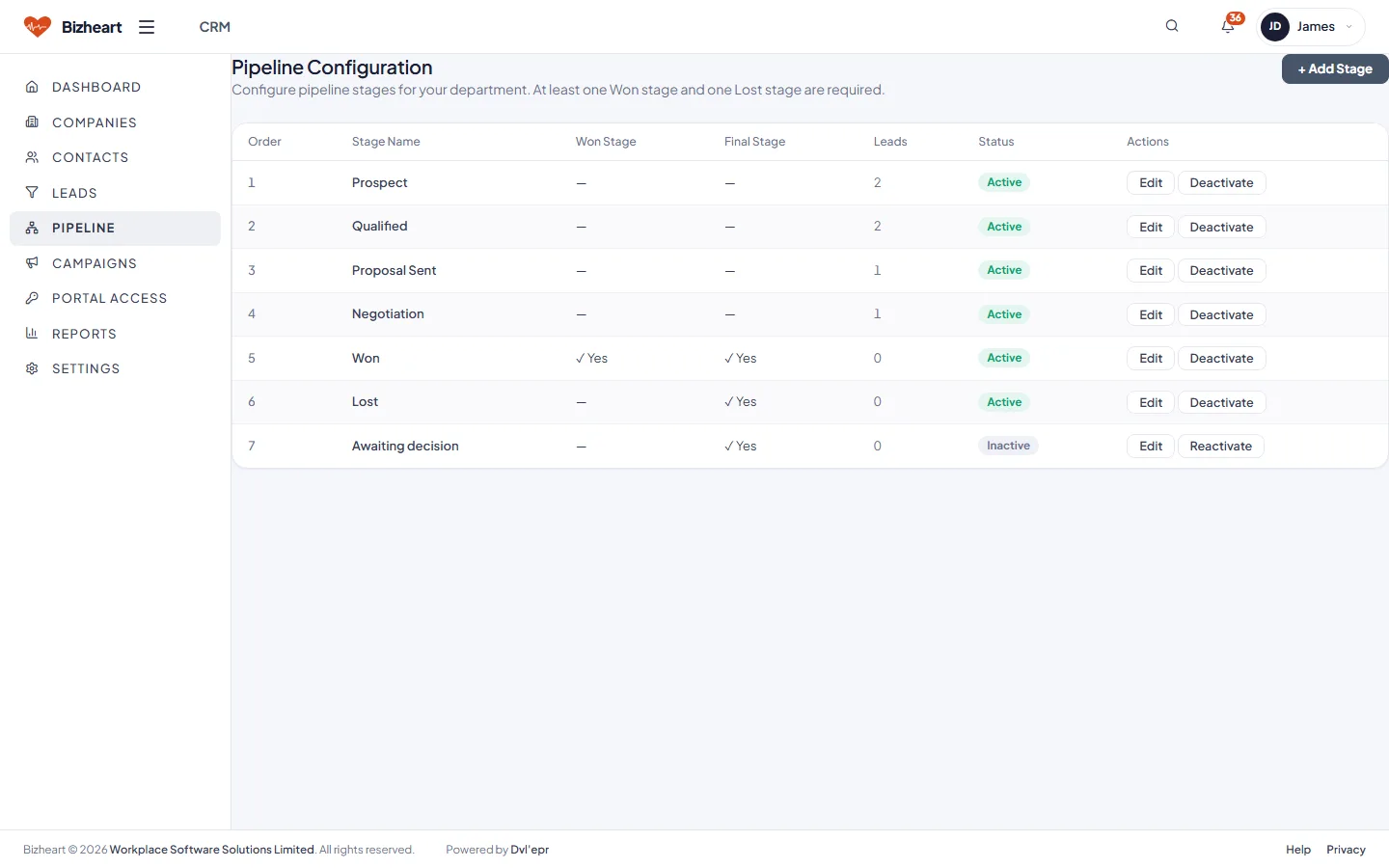Click Final Stage Yes in Lost row
The image size is (1389, 868).
[x=740, y=402]
